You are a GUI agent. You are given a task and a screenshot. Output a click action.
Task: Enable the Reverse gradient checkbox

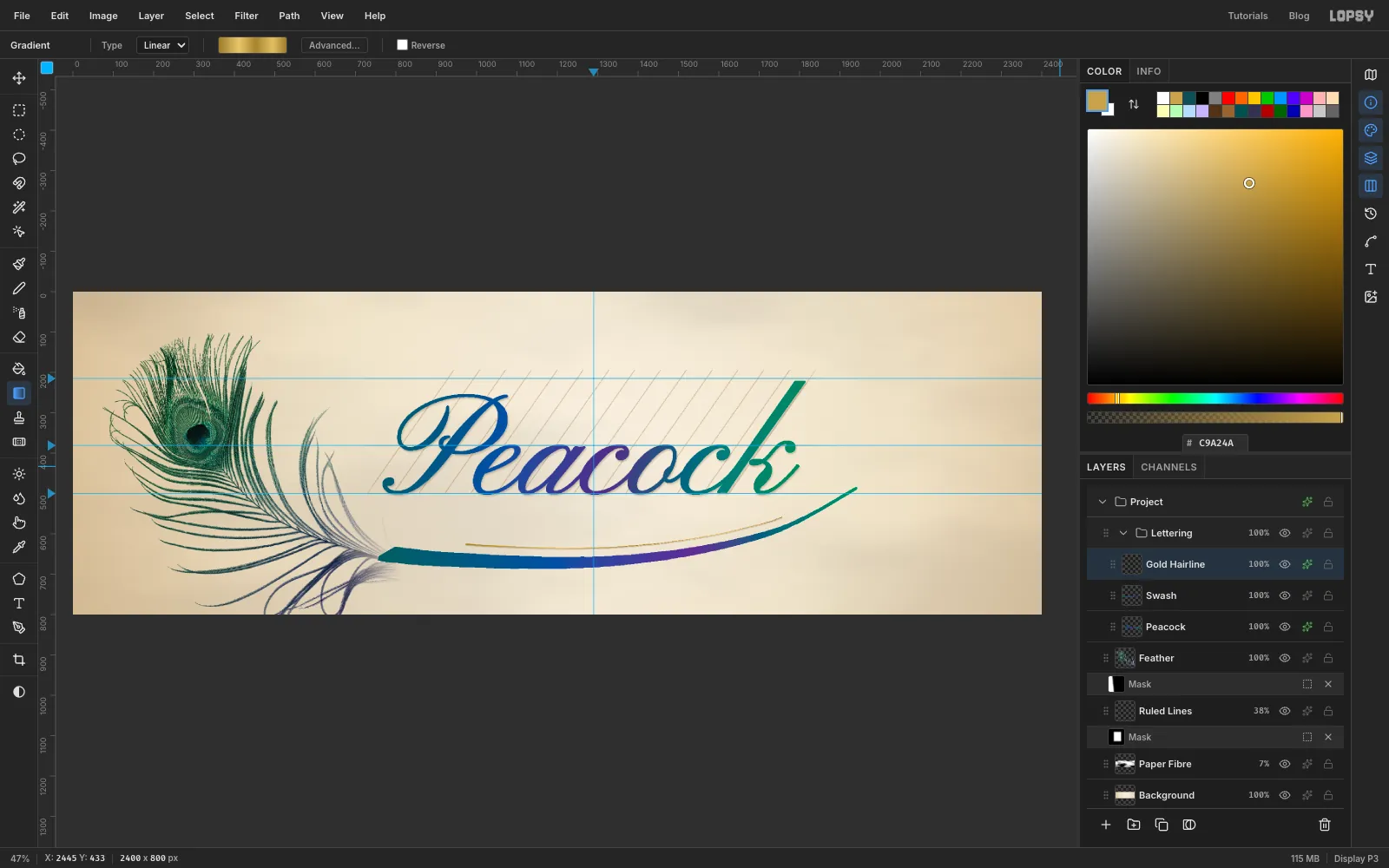pos(402,45)
